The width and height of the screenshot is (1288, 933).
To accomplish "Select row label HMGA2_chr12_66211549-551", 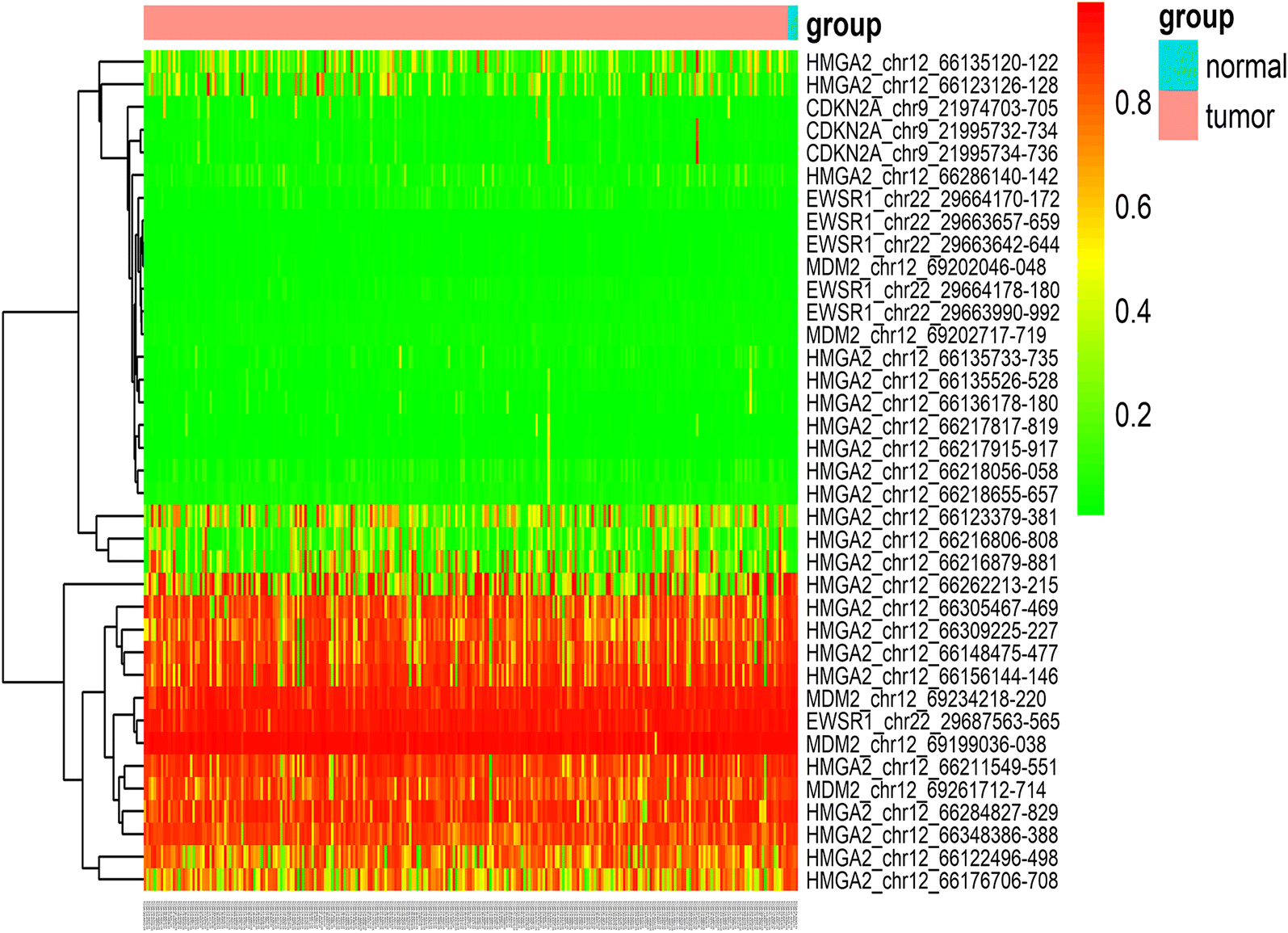I will click(932, 767).
